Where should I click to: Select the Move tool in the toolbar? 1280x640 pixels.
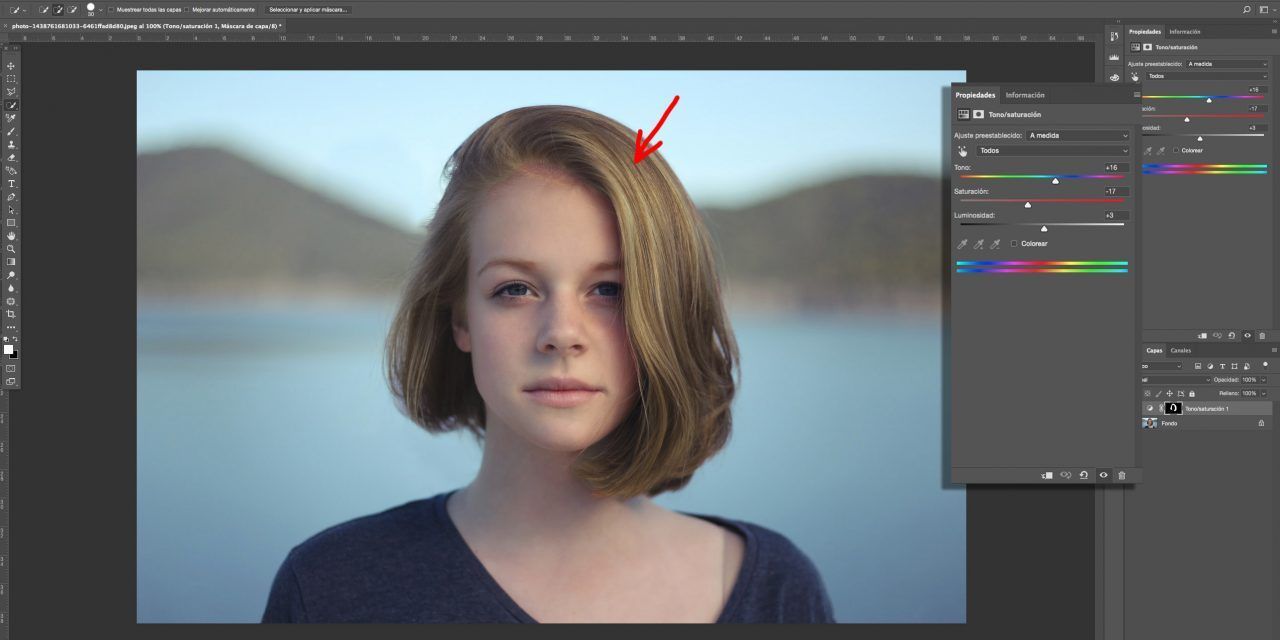11,66
